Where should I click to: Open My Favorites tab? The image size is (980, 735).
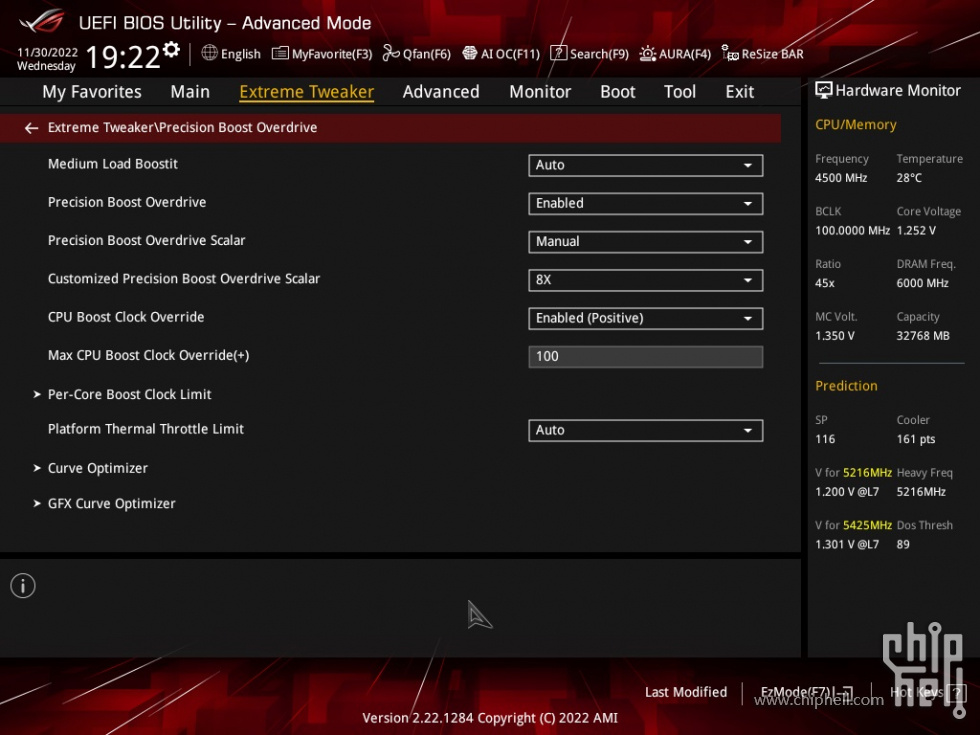[92, 92]
